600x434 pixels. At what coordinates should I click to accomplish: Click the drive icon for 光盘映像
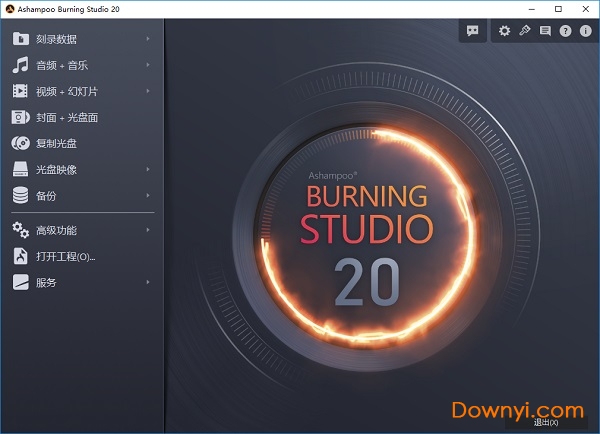tap(20, 169)
